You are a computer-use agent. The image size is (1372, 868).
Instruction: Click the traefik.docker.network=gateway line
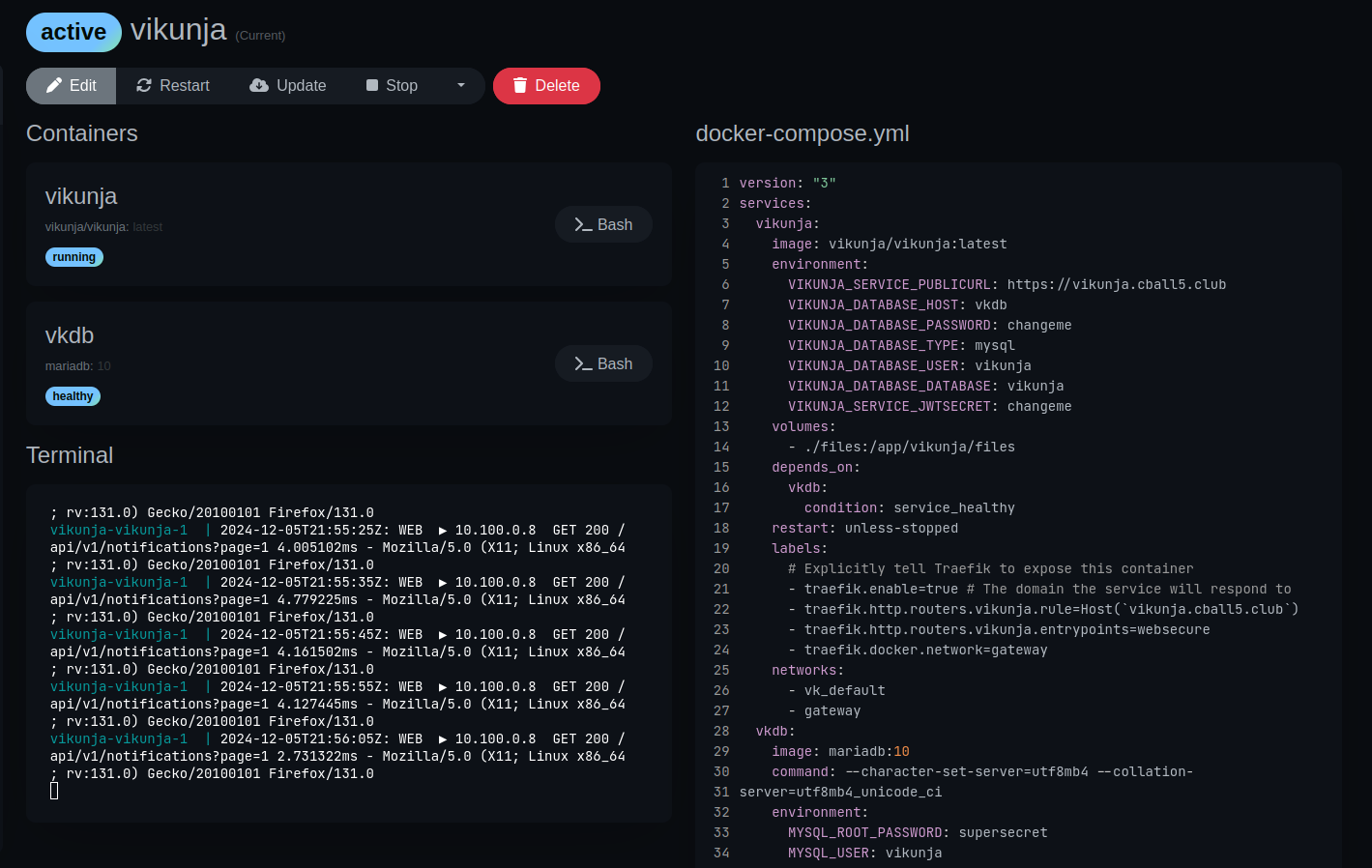pyautogui.click(x=918, y=650)
